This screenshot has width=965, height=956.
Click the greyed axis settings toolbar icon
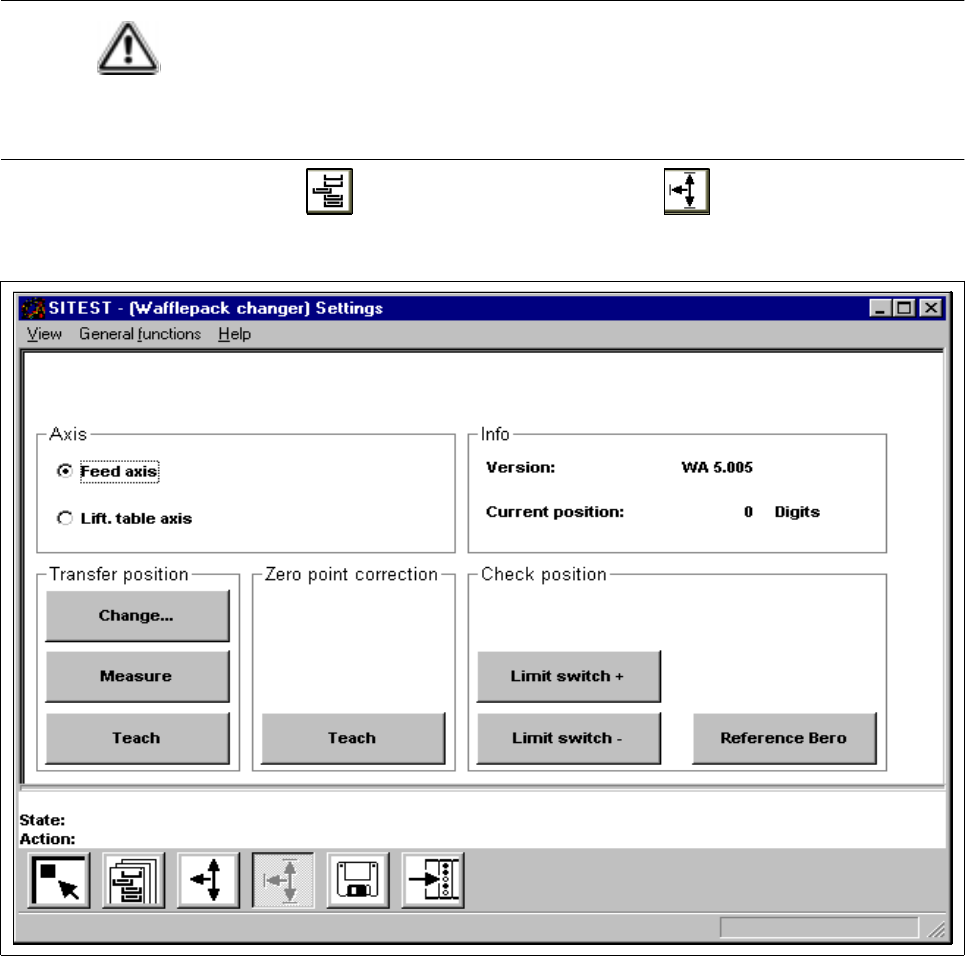tap(283, 880)
